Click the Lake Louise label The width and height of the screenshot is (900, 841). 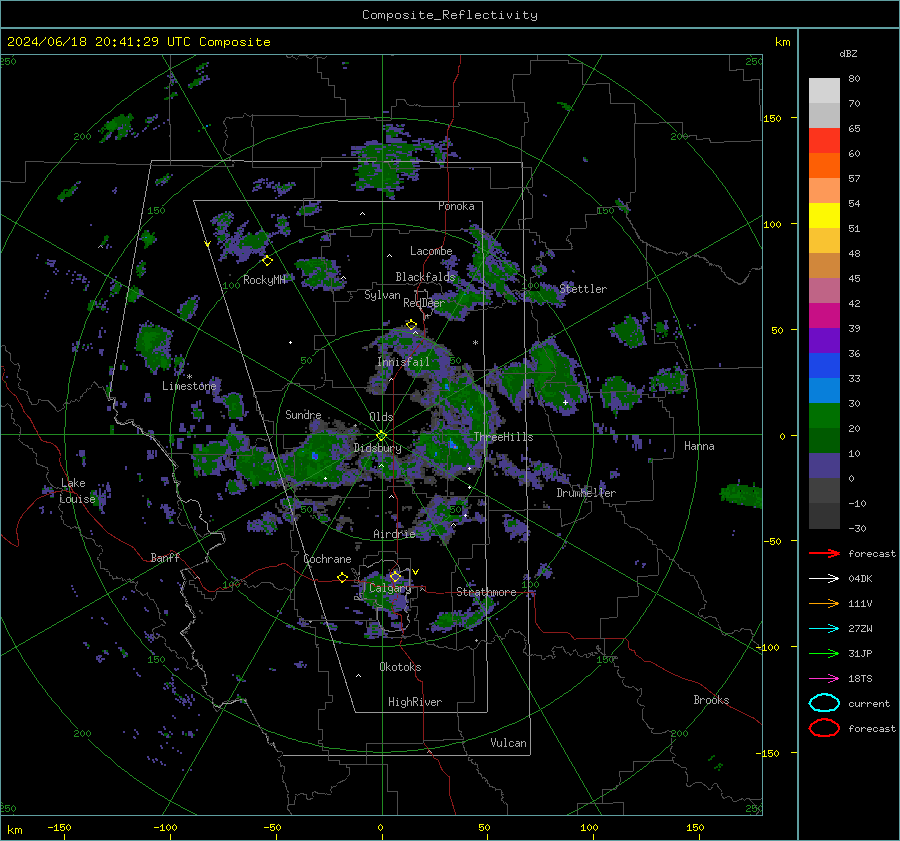pos(77,491)
